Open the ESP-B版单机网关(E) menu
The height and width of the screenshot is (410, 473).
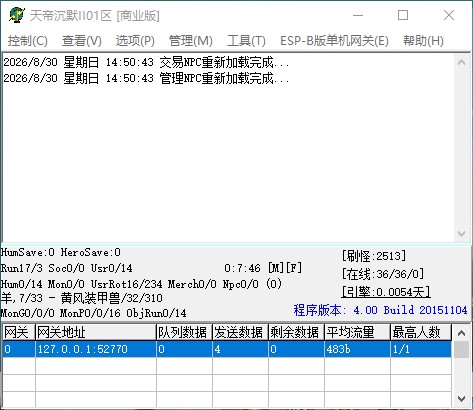334,41
